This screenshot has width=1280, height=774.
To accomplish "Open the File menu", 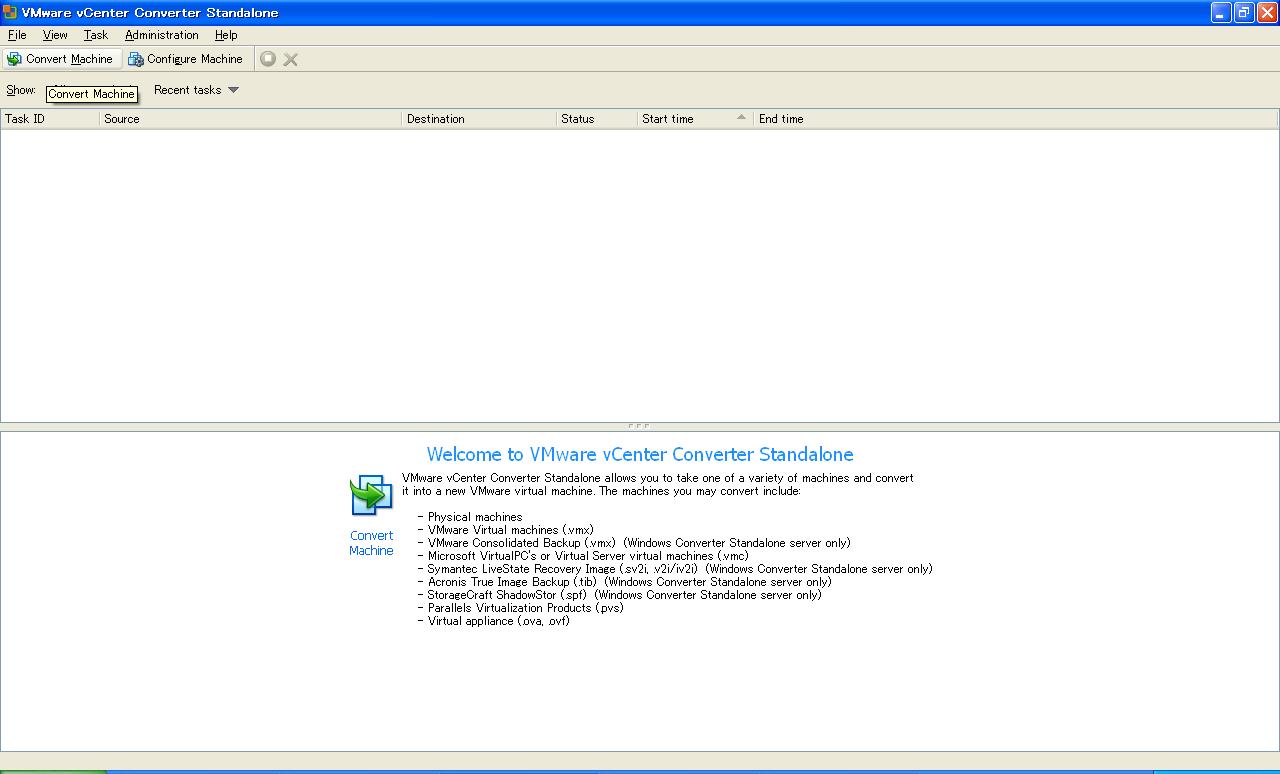I will point(17,35).
